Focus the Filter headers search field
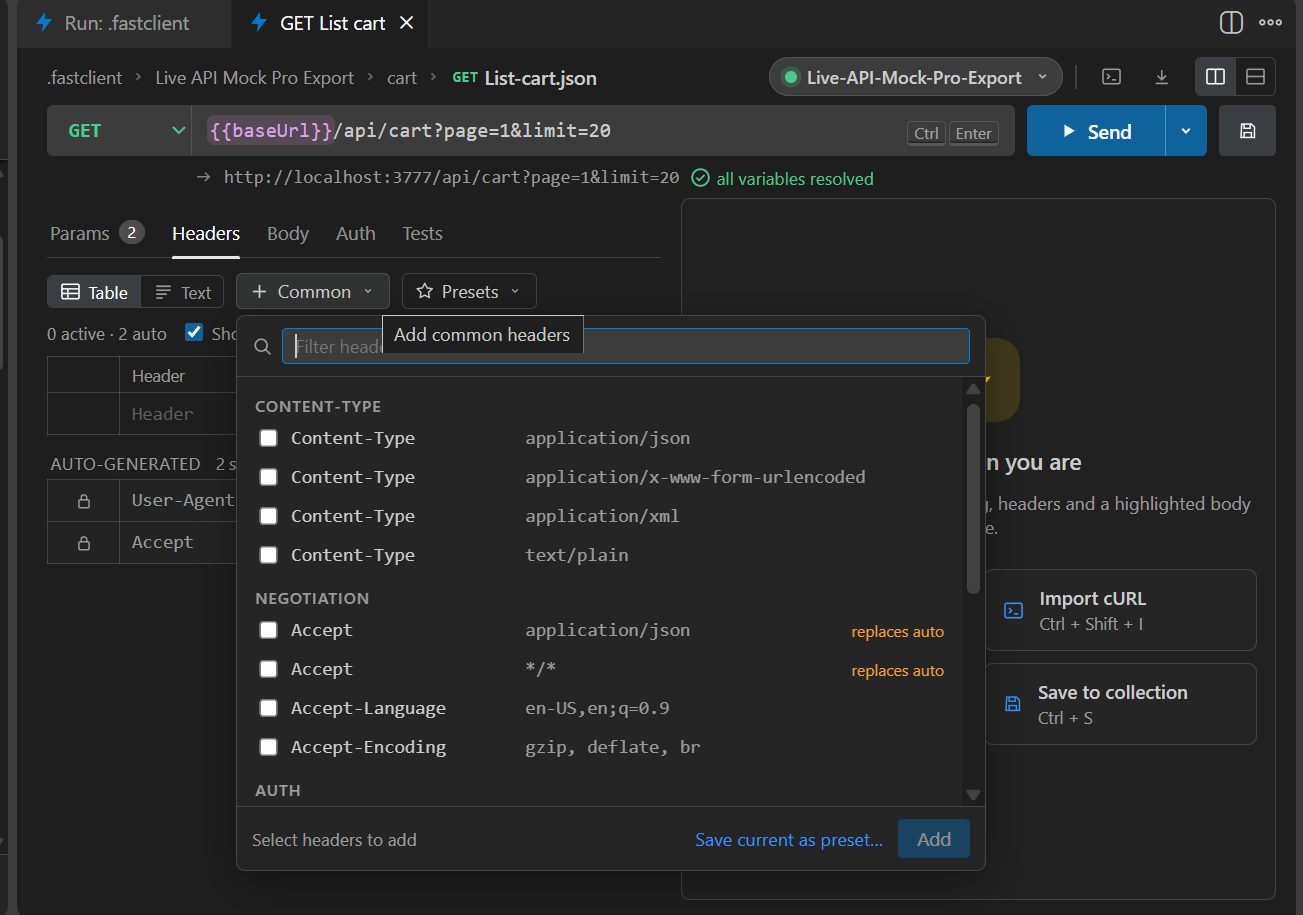1303x915 pixels. tap(626, 346)
